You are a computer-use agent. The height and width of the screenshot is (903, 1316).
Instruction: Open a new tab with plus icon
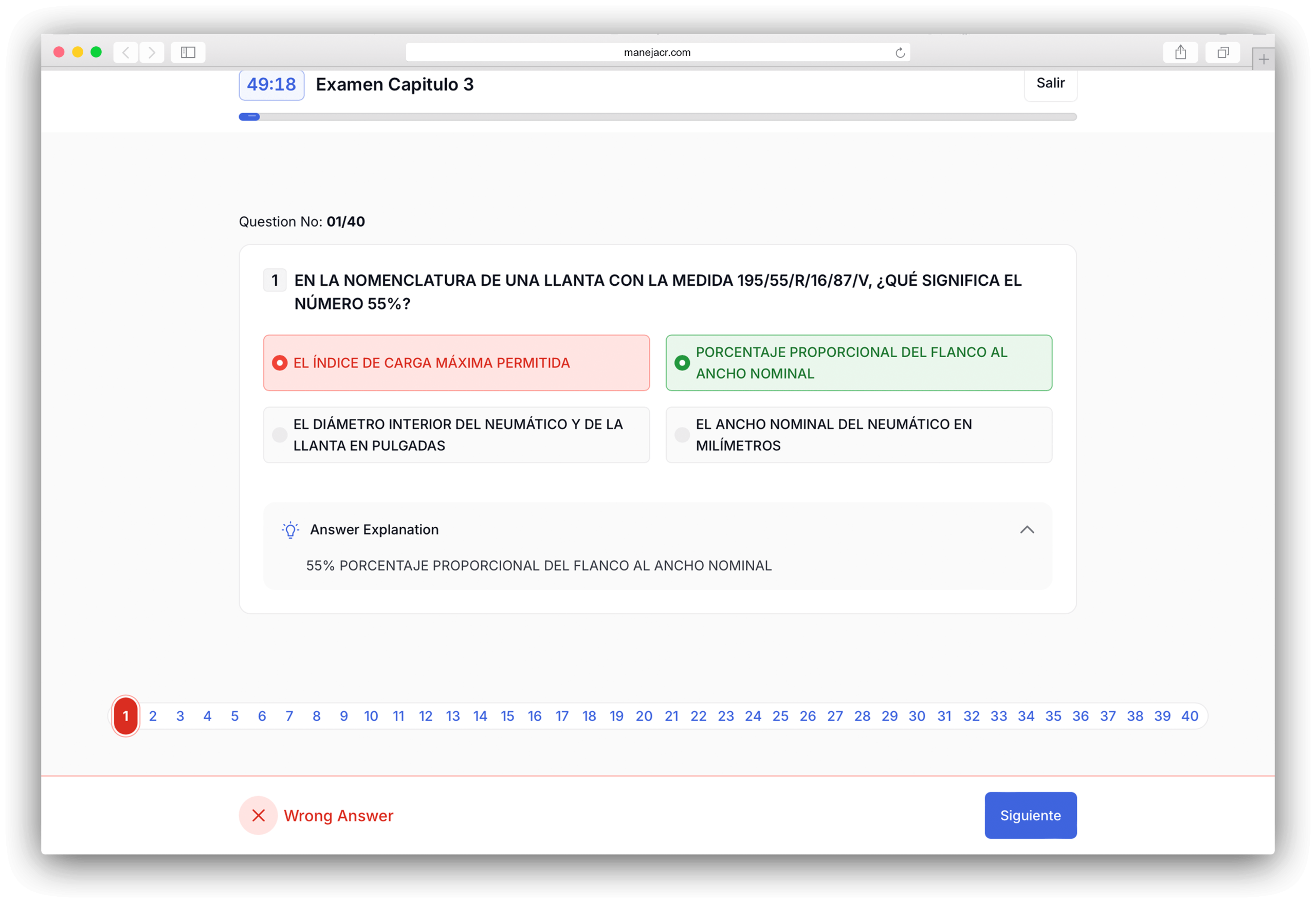pos(1264,60)
